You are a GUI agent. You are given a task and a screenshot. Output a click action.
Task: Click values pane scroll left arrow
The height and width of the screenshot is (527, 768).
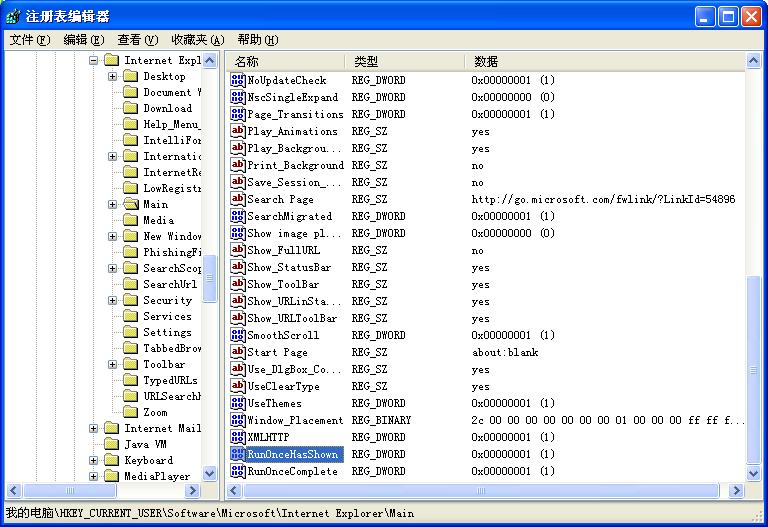pyautogui.click(x=234, y=490)
